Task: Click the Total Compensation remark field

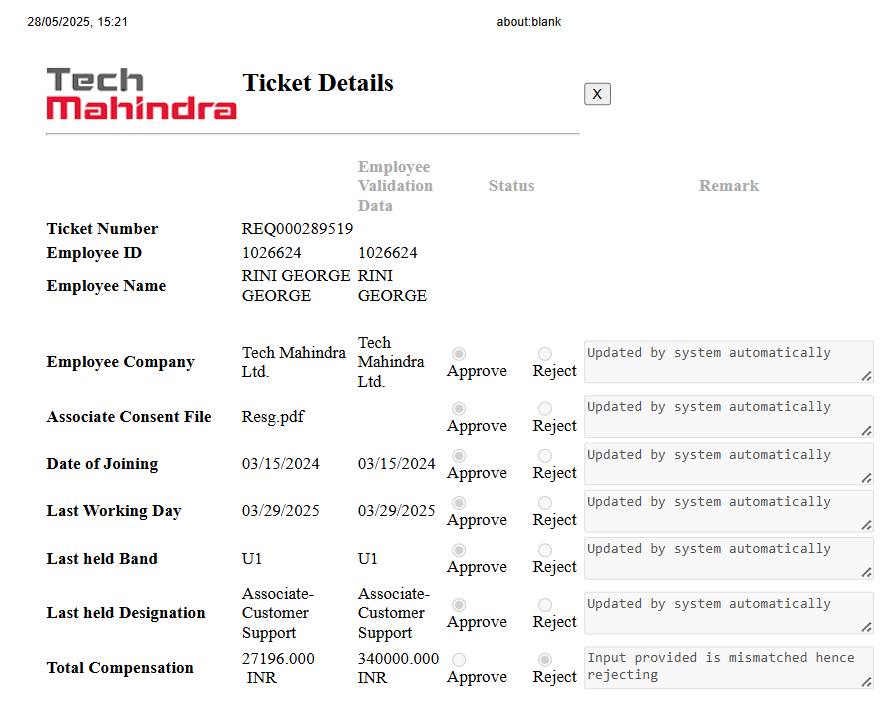Action: pos(728,667)
